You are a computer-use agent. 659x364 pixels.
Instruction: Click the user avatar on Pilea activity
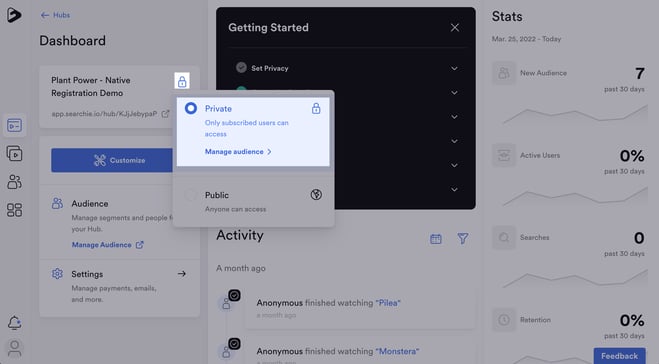coord(226,303)
